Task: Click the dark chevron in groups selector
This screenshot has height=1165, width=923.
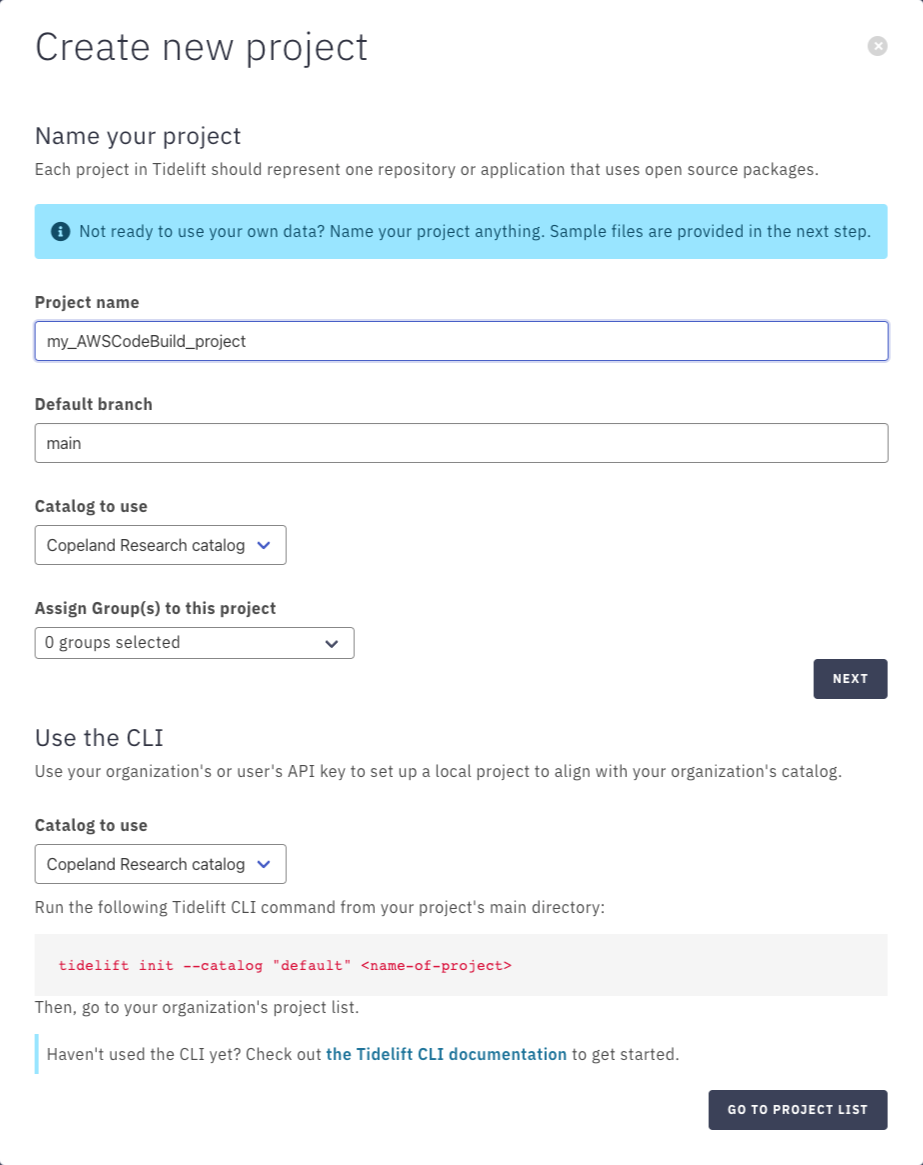Action: pyautogui.click(x=331, y=643)
